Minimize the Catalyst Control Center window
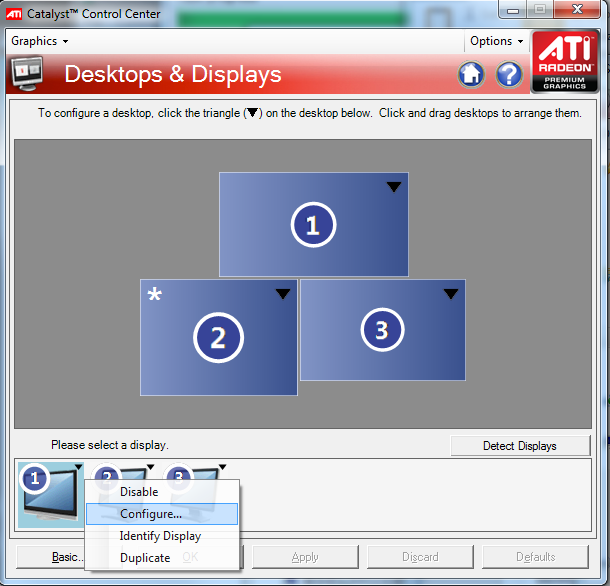The width and height of the screenshot is (610, 586). click(x=513, y=10)
